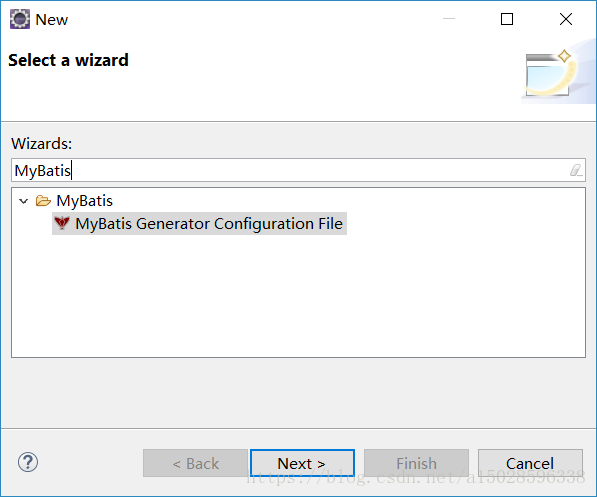Viewport: 597px width, 497px height.
Task: Click empty area of the wizards list
Action: [298, 297]
